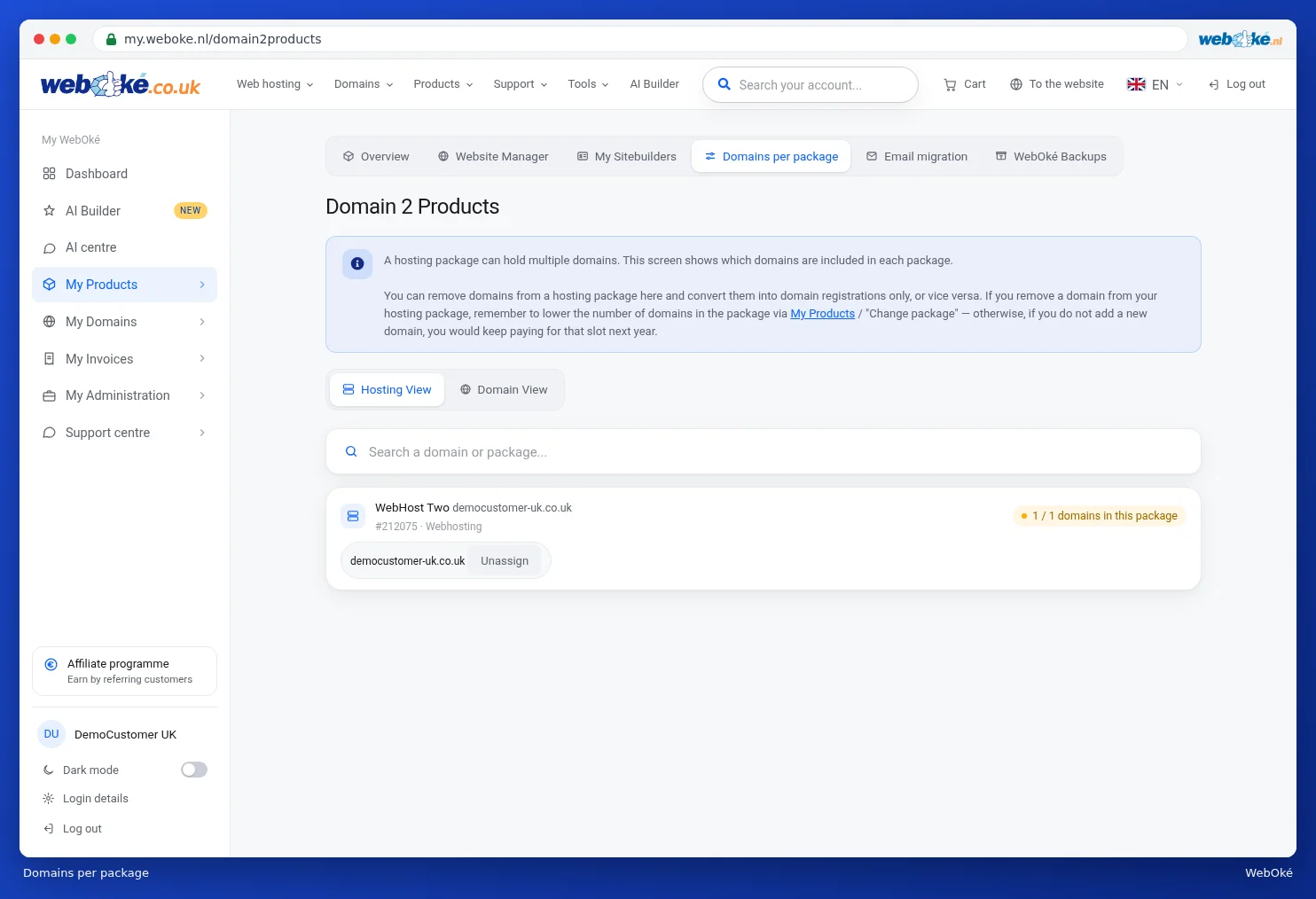Click the My Domains globe icon in sidebar
1316x899 pixels.
50,322
